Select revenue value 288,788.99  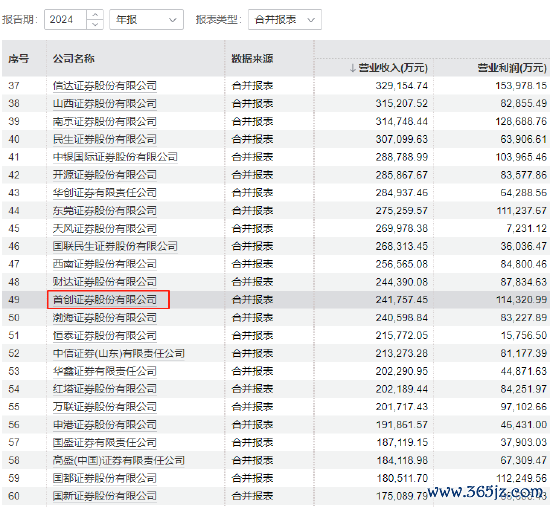click(x=402, y=157)
